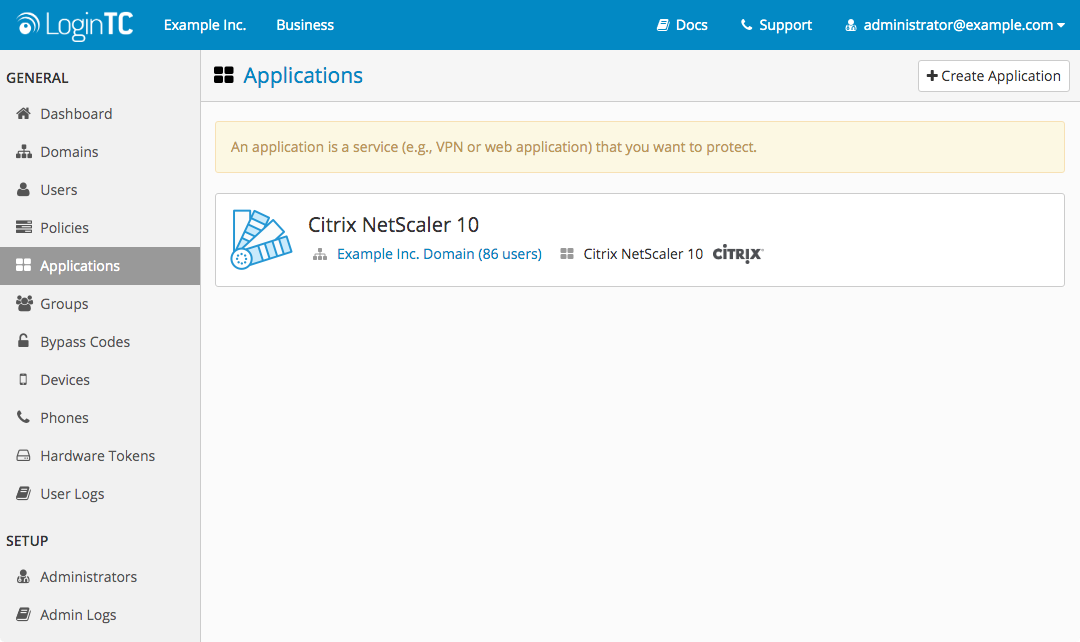Image resolution: width=1080 pixels, height=642 pixels.
Task: Open the Citrix NetScaler 10 application title
Action: click(x=393, y=225)
